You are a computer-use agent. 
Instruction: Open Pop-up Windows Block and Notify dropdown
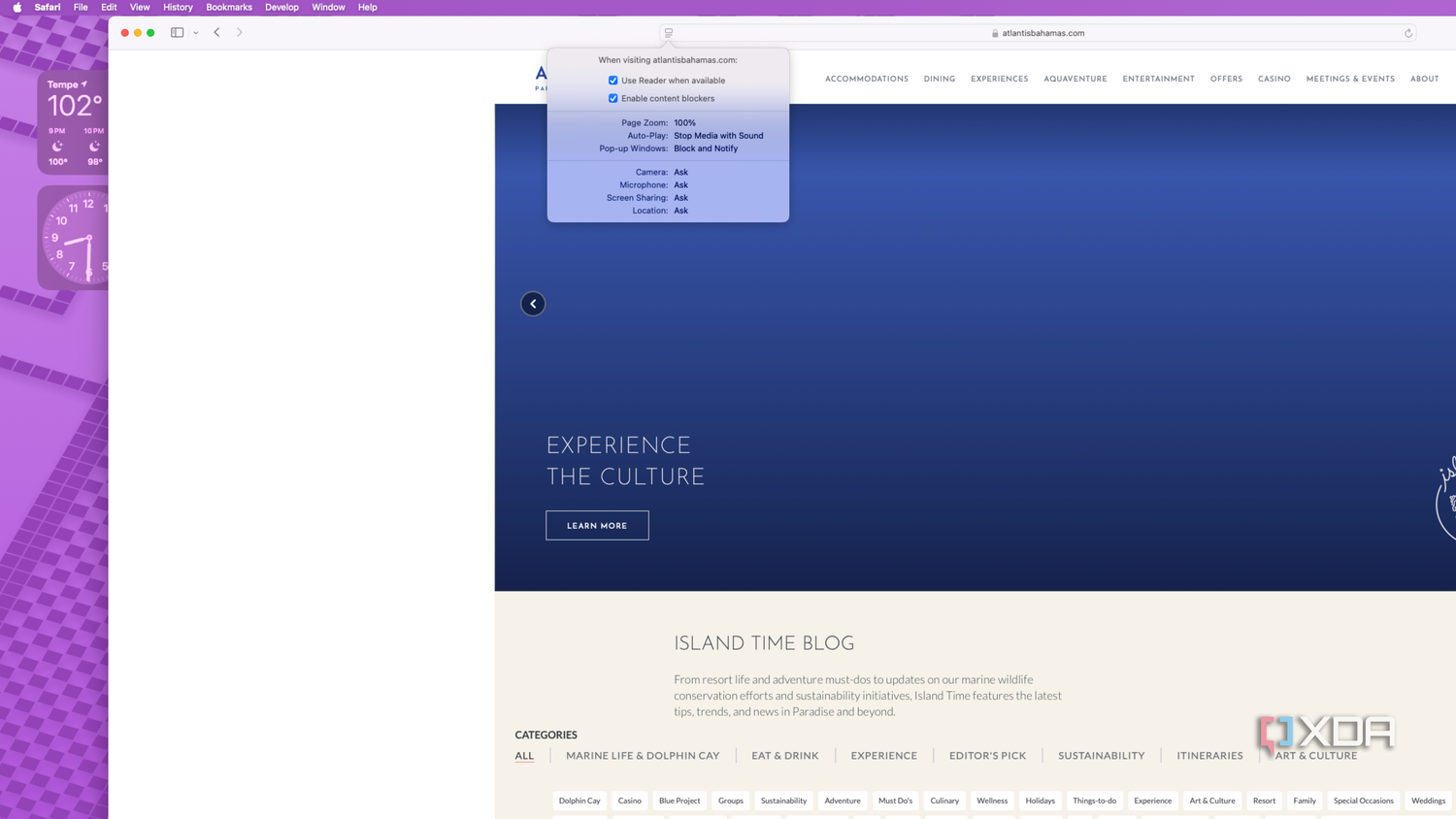click(x=706, y=148)
